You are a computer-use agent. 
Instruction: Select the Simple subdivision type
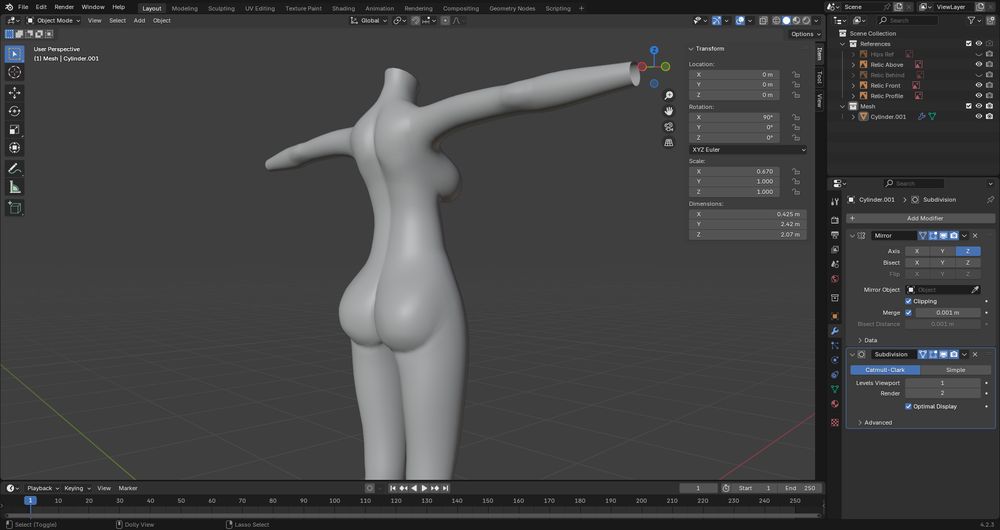pos(955,370)
